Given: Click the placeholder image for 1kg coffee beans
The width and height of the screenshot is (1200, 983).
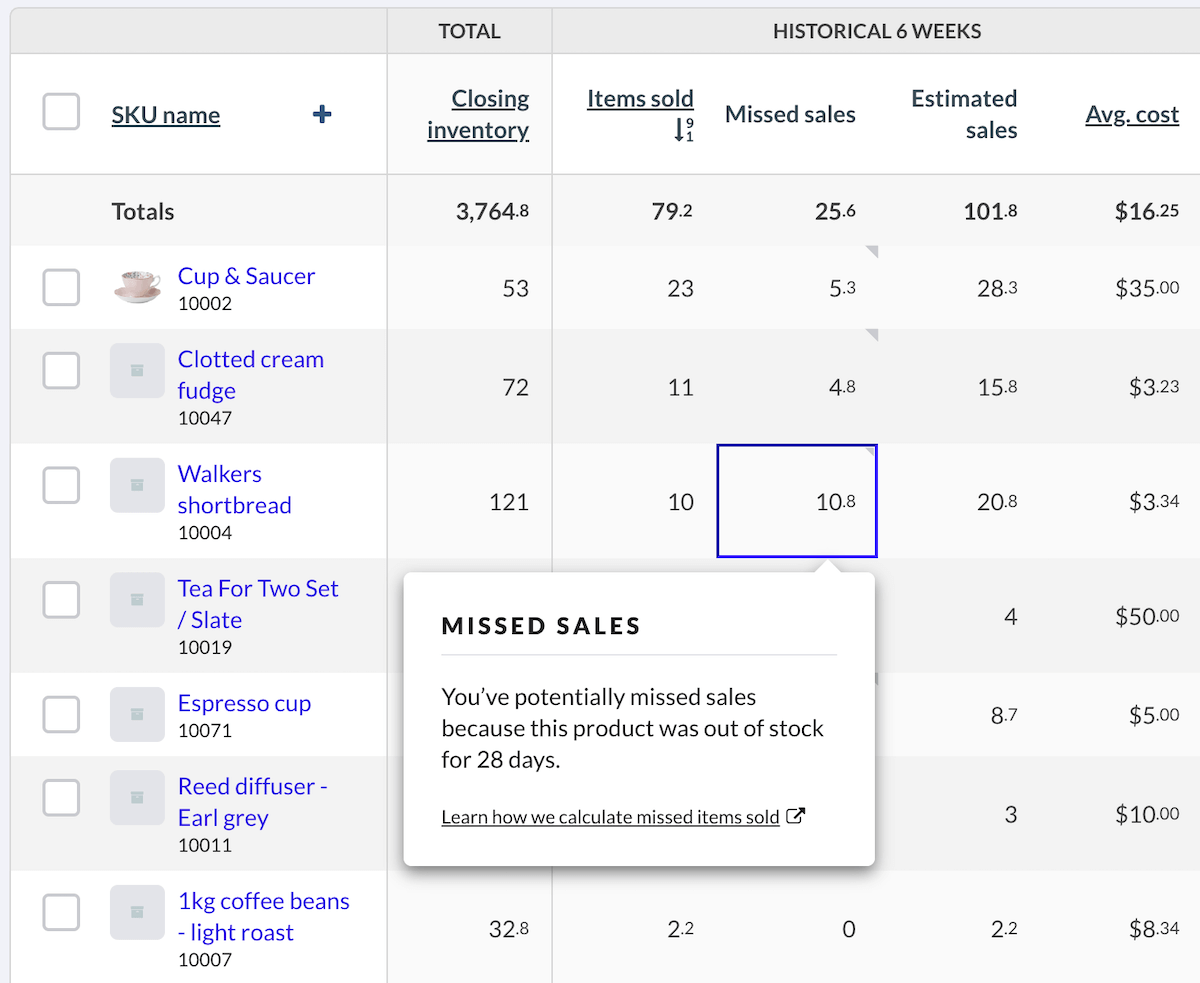Looking at the screenshot, I should pos(137,913).
